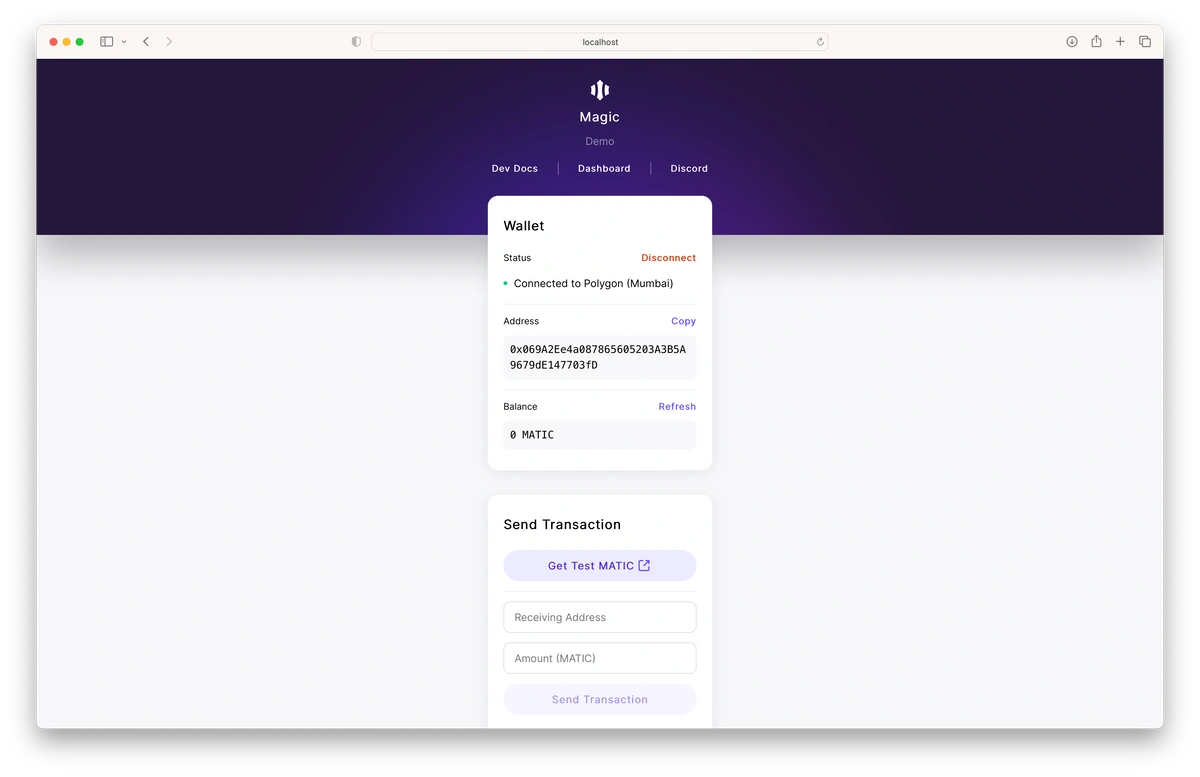Click the Magic logo icon
Screen dimensions: 1200x777
[600, 90]
